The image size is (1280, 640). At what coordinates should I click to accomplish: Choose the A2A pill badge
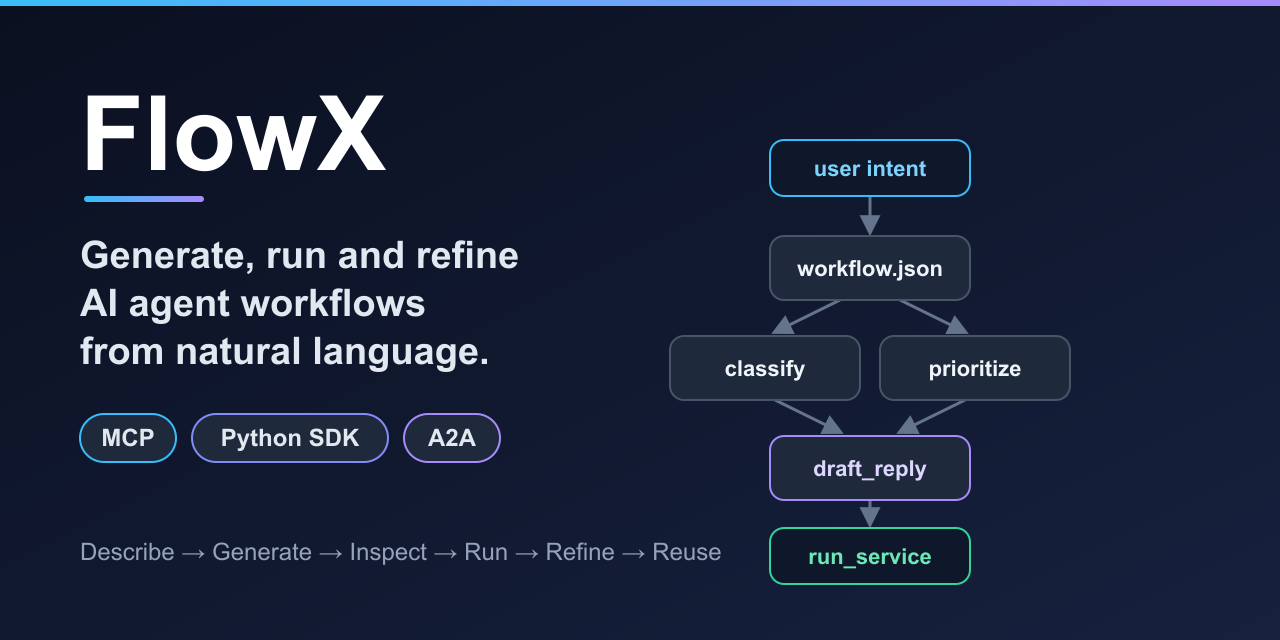pos(452,438)
